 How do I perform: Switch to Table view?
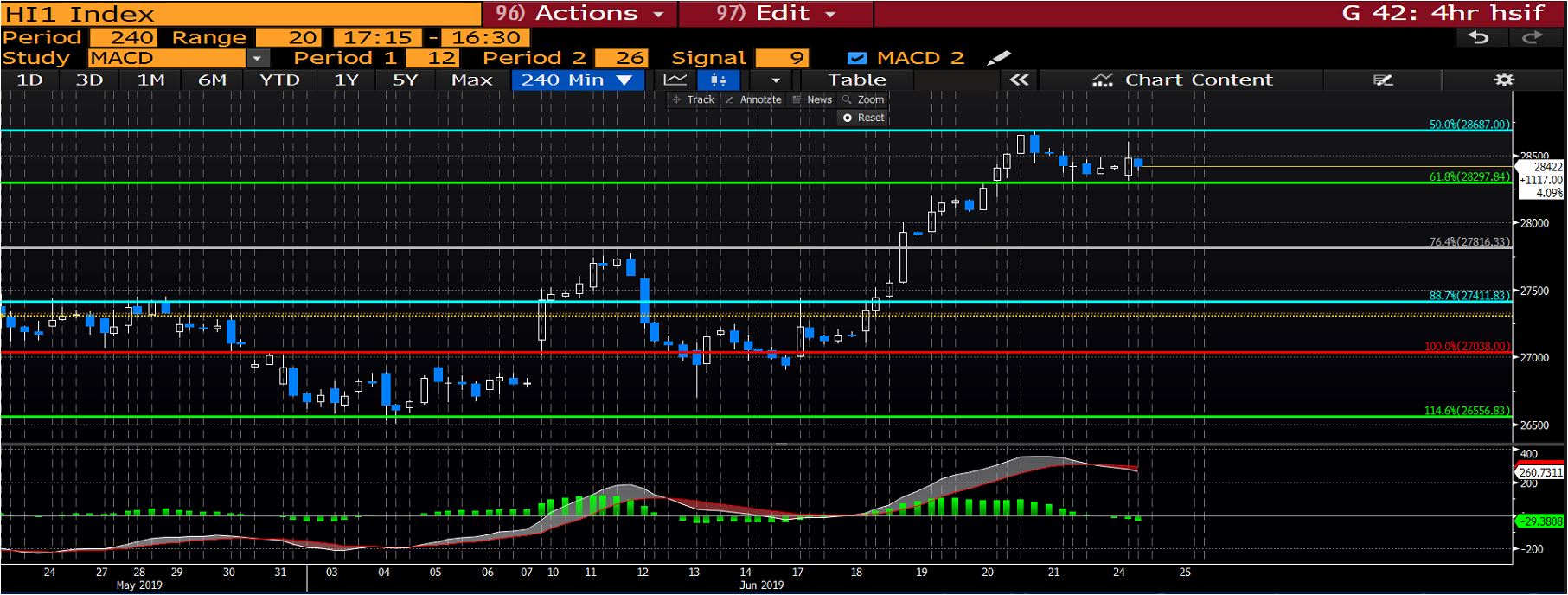[856, 80]
